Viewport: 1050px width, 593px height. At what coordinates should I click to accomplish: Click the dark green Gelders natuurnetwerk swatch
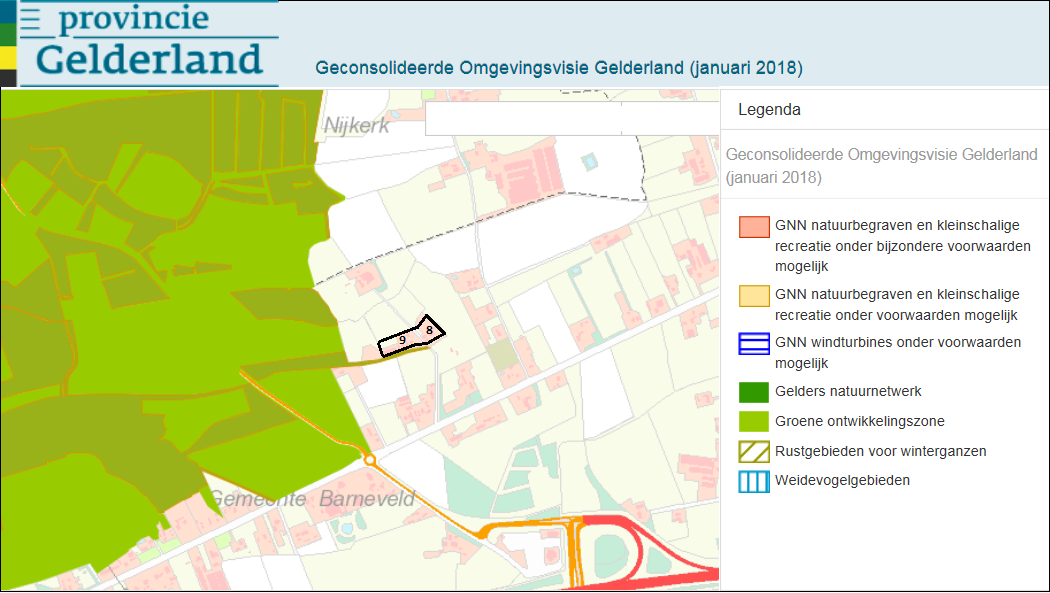(754, 392)
